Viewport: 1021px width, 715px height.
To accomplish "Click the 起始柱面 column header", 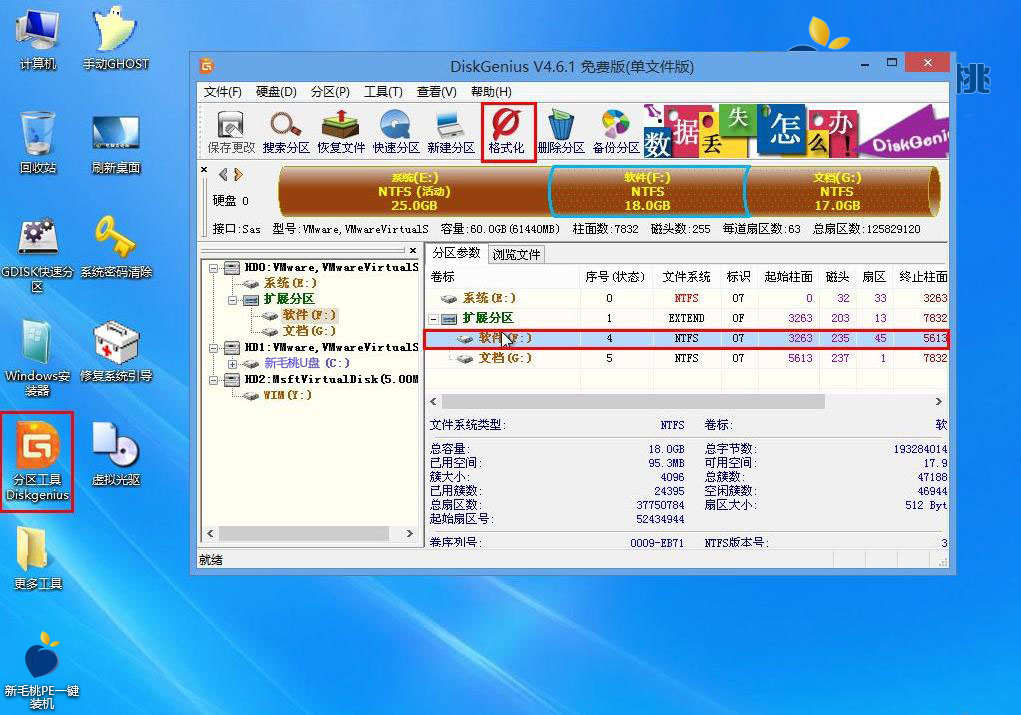I will [x=788, y=277].
